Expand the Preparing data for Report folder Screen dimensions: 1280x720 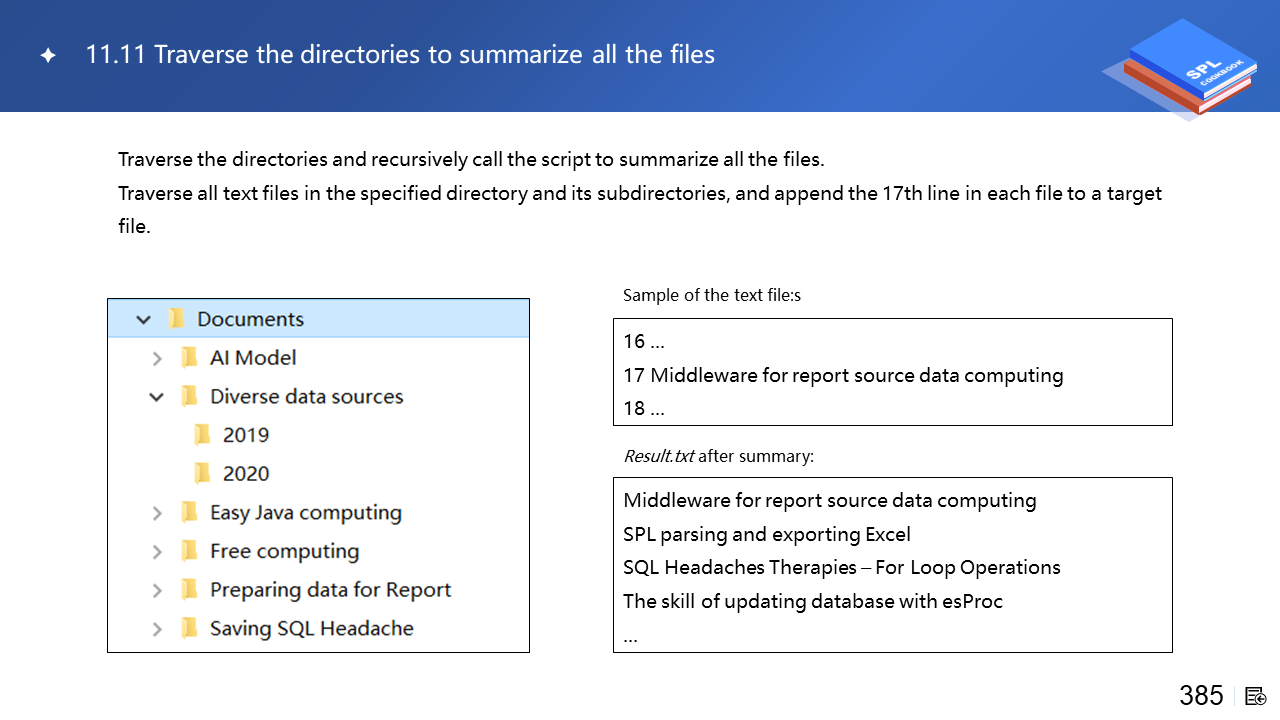tap(157, 591)
